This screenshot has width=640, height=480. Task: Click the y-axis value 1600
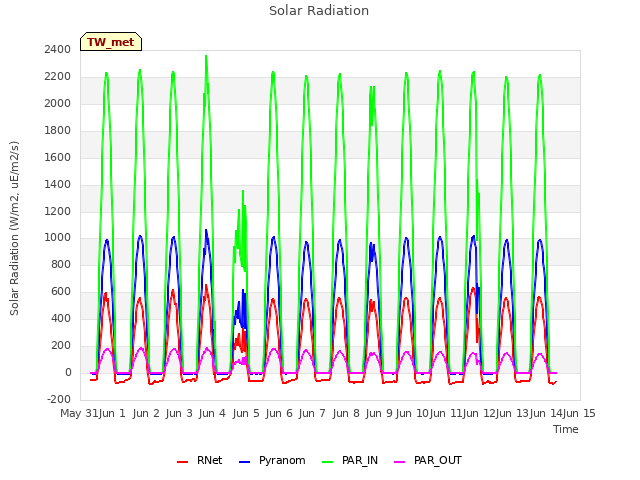pyautogui.click(x=58, y=158)
